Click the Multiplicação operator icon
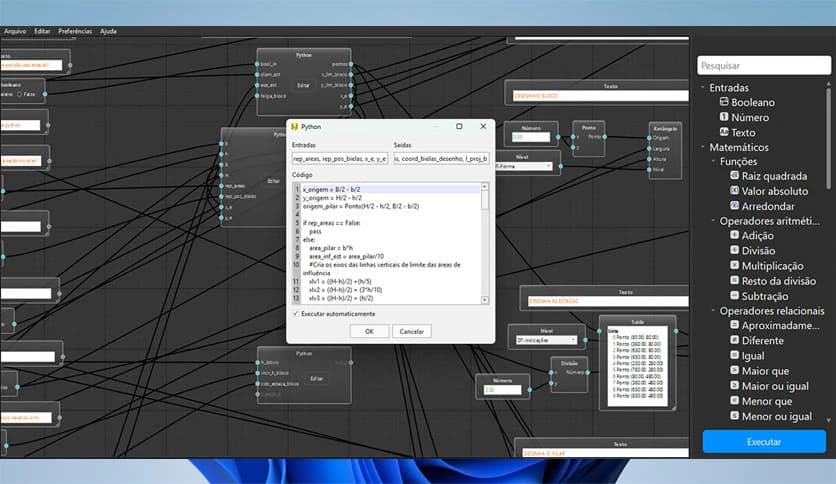The image size is (836, 484). (734, 265)
